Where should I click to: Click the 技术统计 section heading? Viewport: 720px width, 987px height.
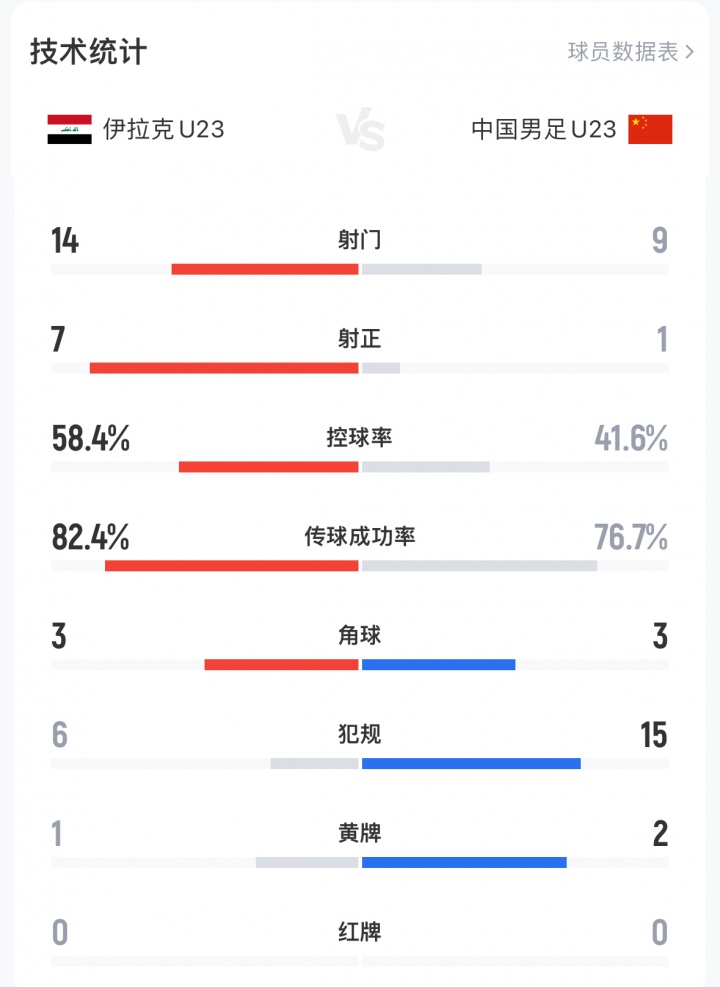click(88, 52)
